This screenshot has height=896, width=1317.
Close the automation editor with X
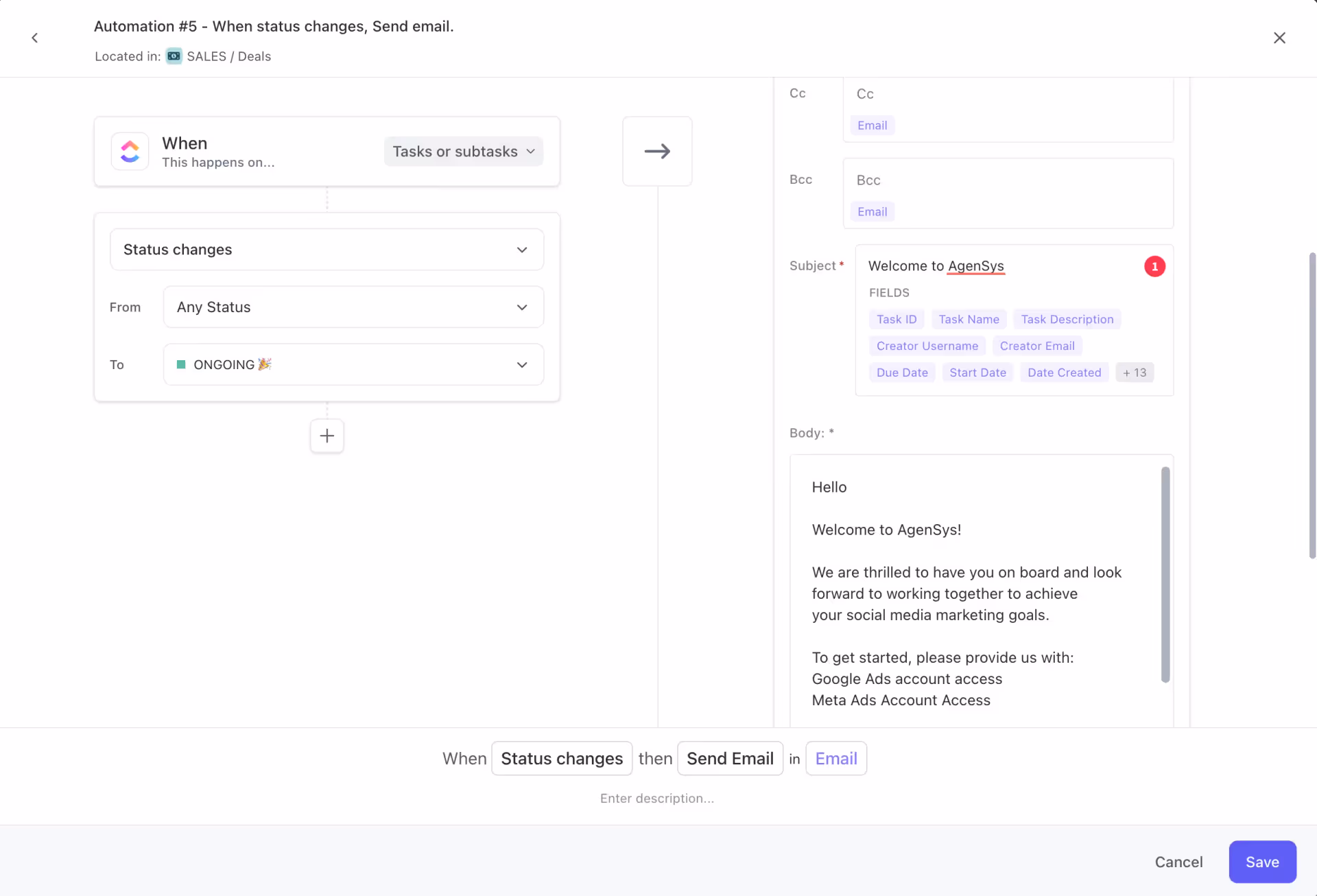(x=1279, y=38)
